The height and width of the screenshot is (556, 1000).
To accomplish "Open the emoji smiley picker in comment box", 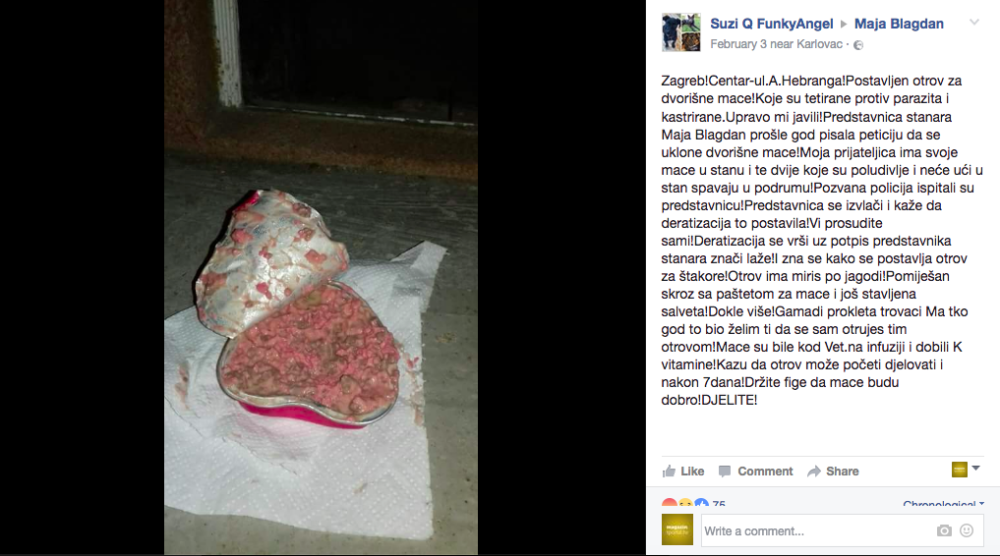I will 967,530.
